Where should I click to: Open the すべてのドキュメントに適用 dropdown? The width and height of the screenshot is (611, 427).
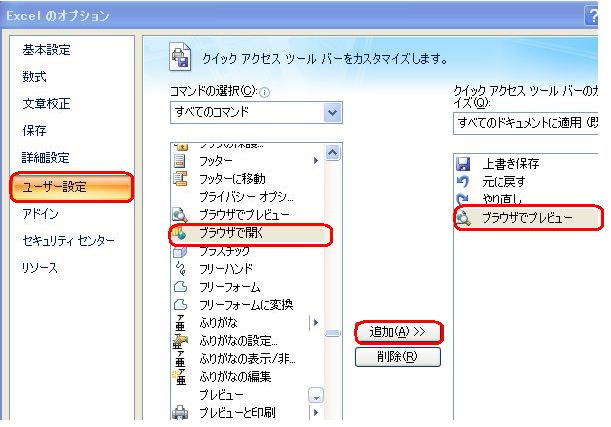pyautogui.click(x=525, y=123)
